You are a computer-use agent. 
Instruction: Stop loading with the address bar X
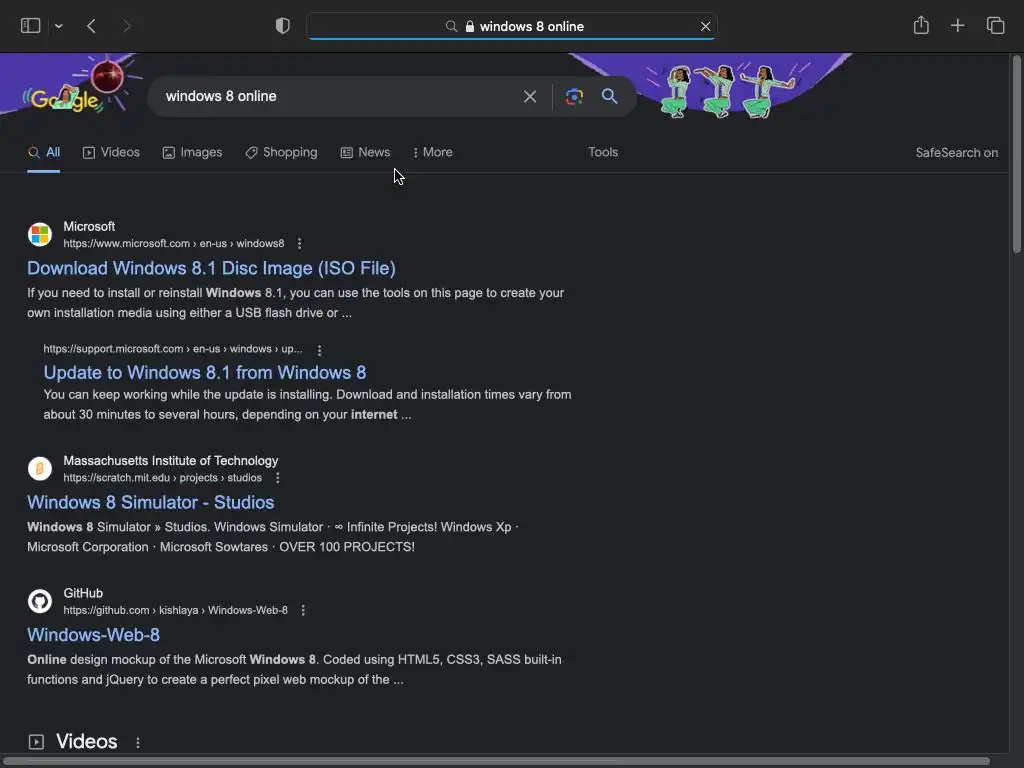pyautogui.click(x=705, y=26)
